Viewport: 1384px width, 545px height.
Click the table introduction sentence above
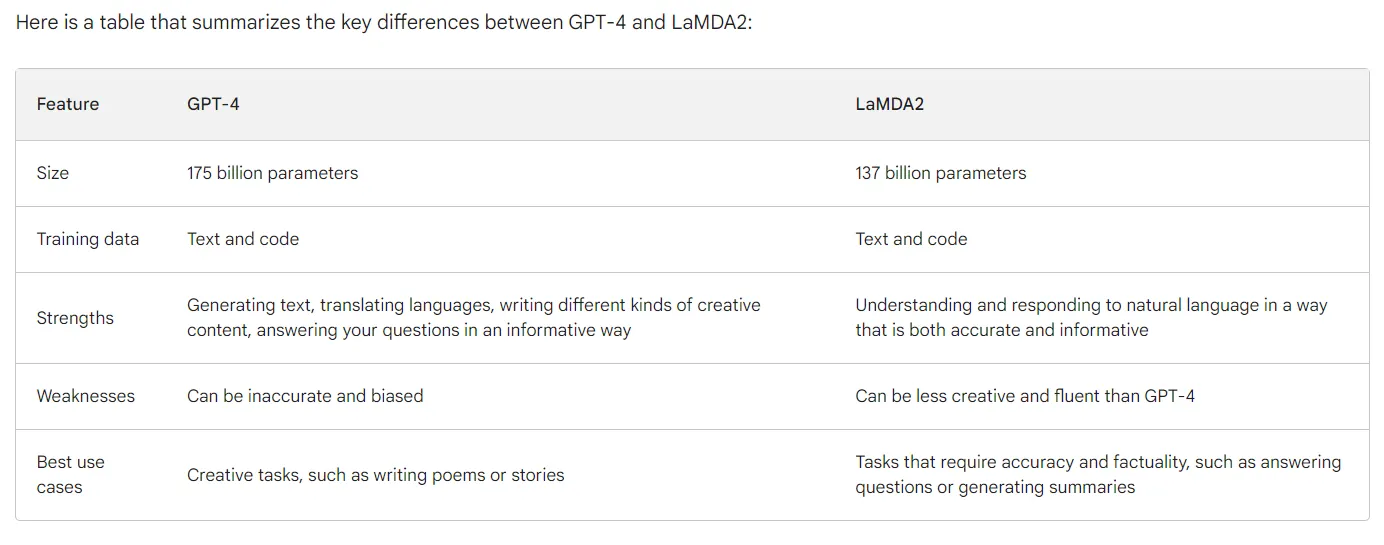[383, 22]
